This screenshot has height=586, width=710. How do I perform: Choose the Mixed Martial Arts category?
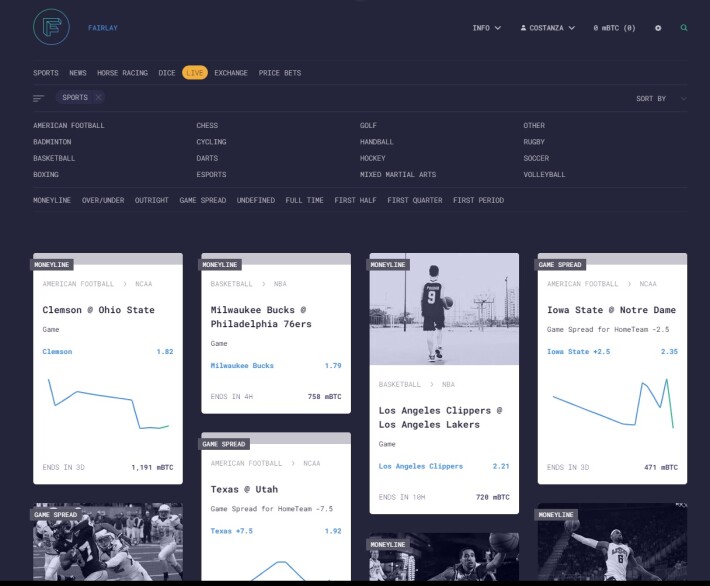click(x=398, y=174)
